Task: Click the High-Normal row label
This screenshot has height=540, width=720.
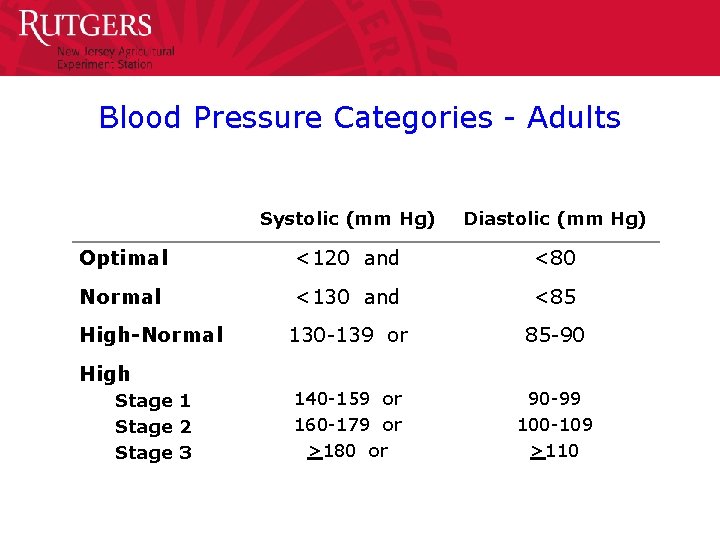Action: pyautogui.click(x=151, y=335)
